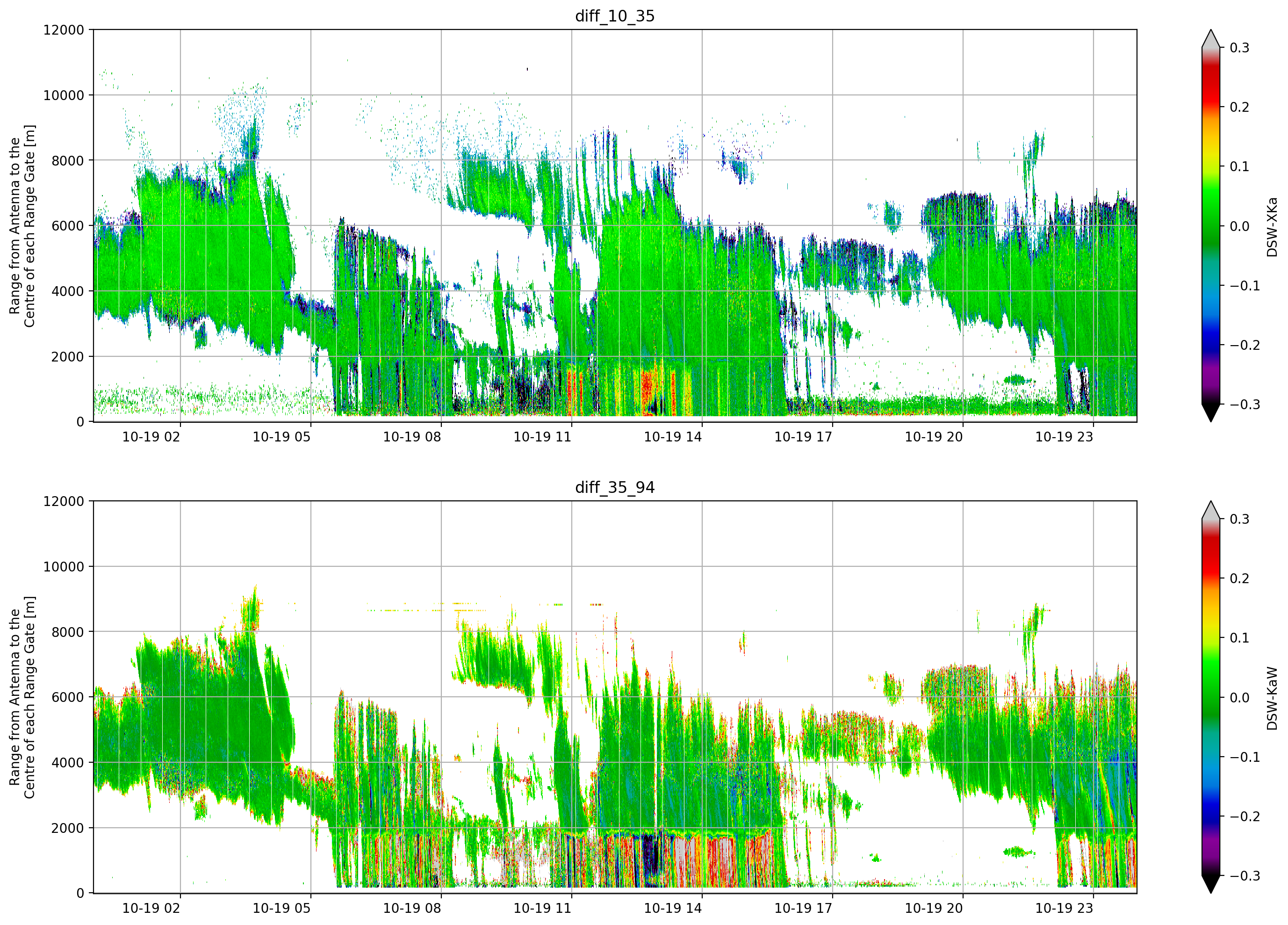Click black lower extension arrow of DSW-KaW colorbar

pos(1211,883)
